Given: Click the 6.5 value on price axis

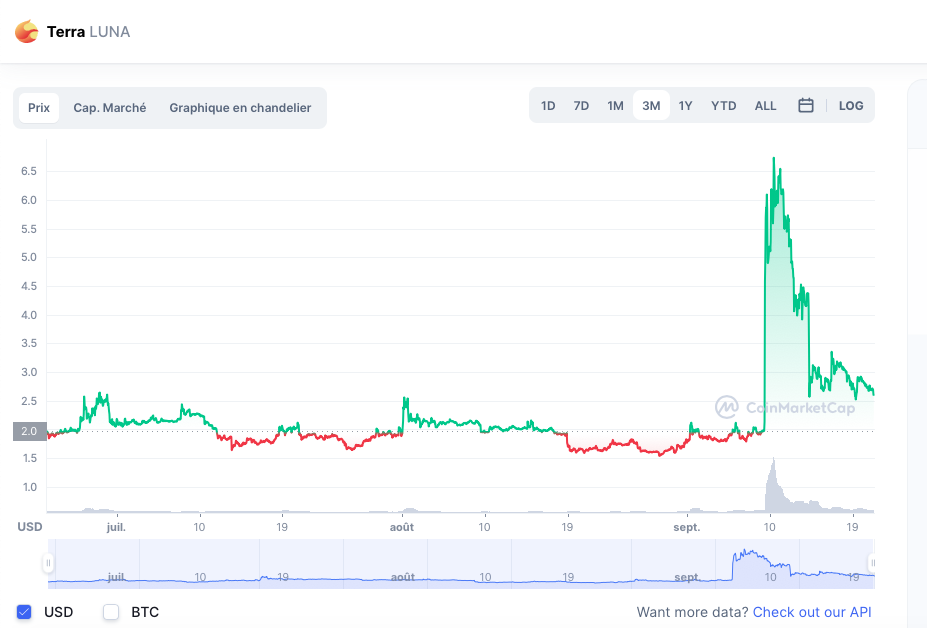Looking at the screenshot, I should (x=29, y=171).
